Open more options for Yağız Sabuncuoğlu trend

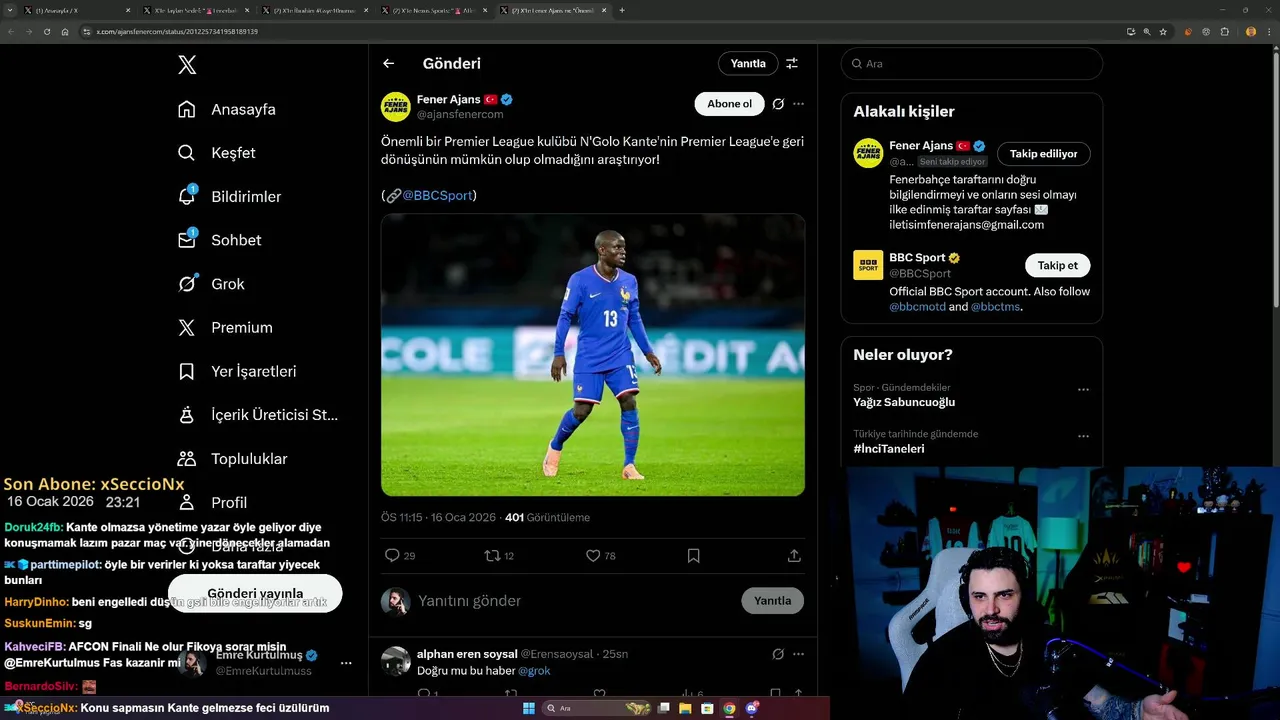click(1083, 390)
